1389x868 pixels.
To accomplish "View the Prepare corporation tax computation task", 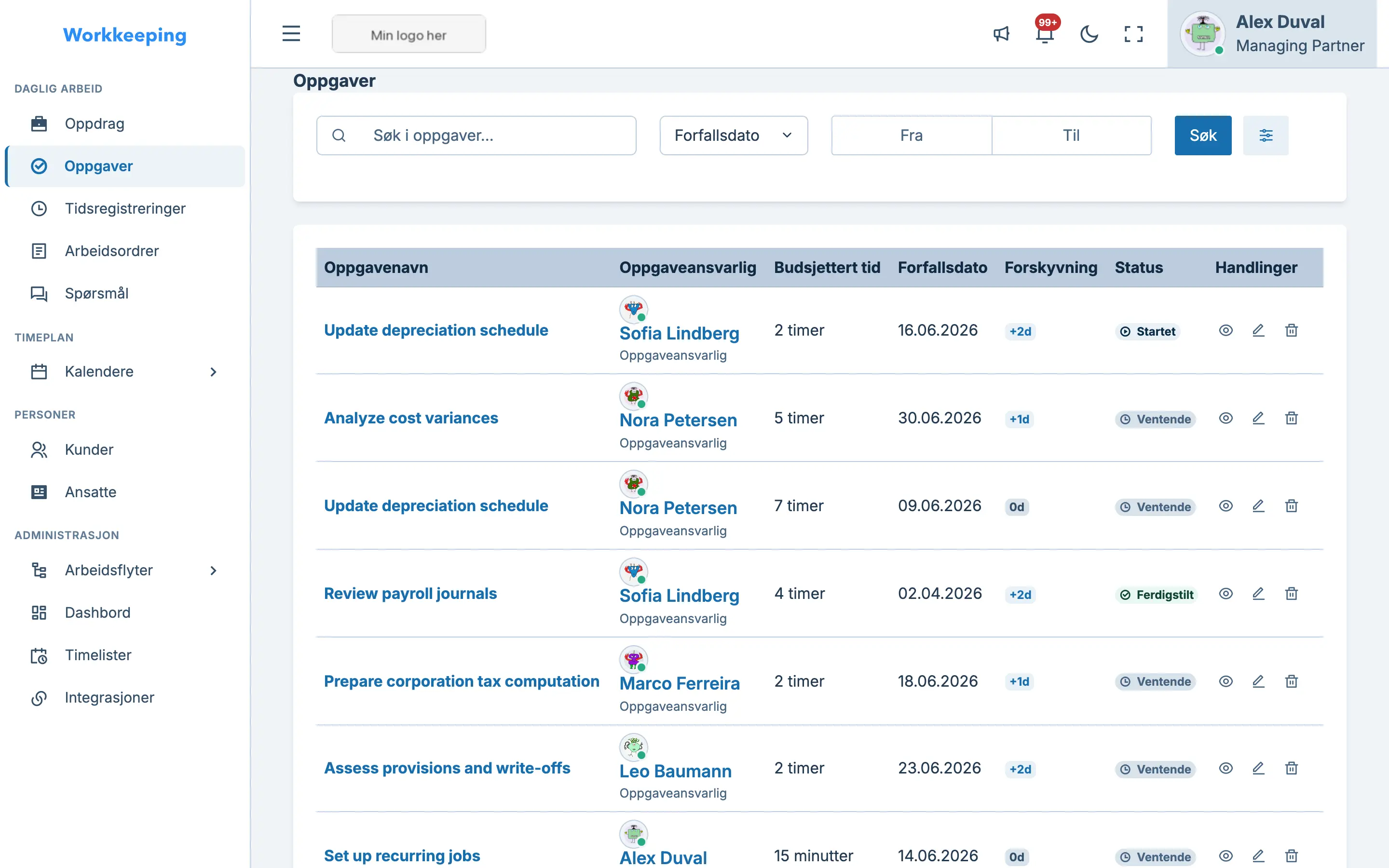I will (1226, 681).
